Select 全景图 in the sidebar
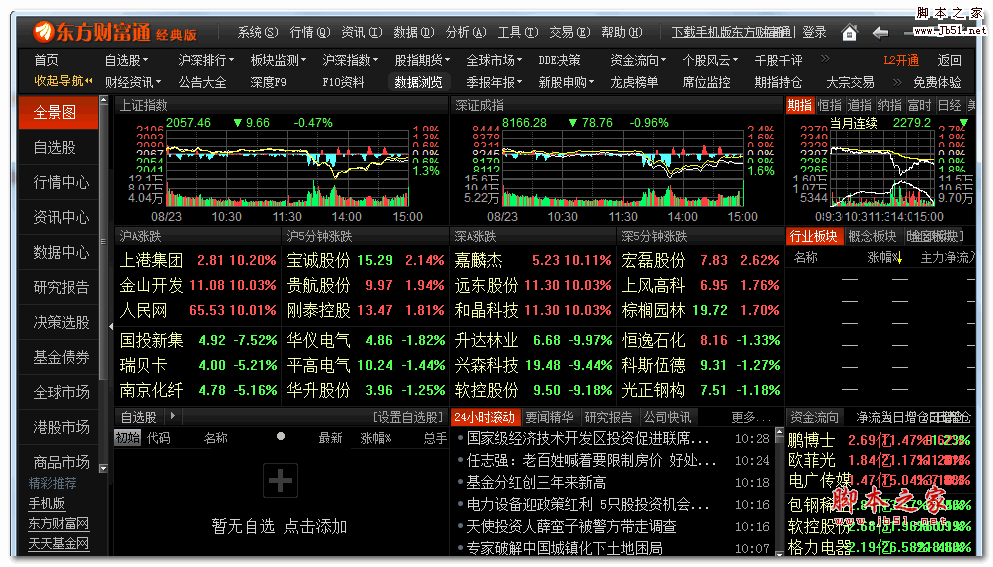Screen dimensions: 993x567 click(58, 113)
